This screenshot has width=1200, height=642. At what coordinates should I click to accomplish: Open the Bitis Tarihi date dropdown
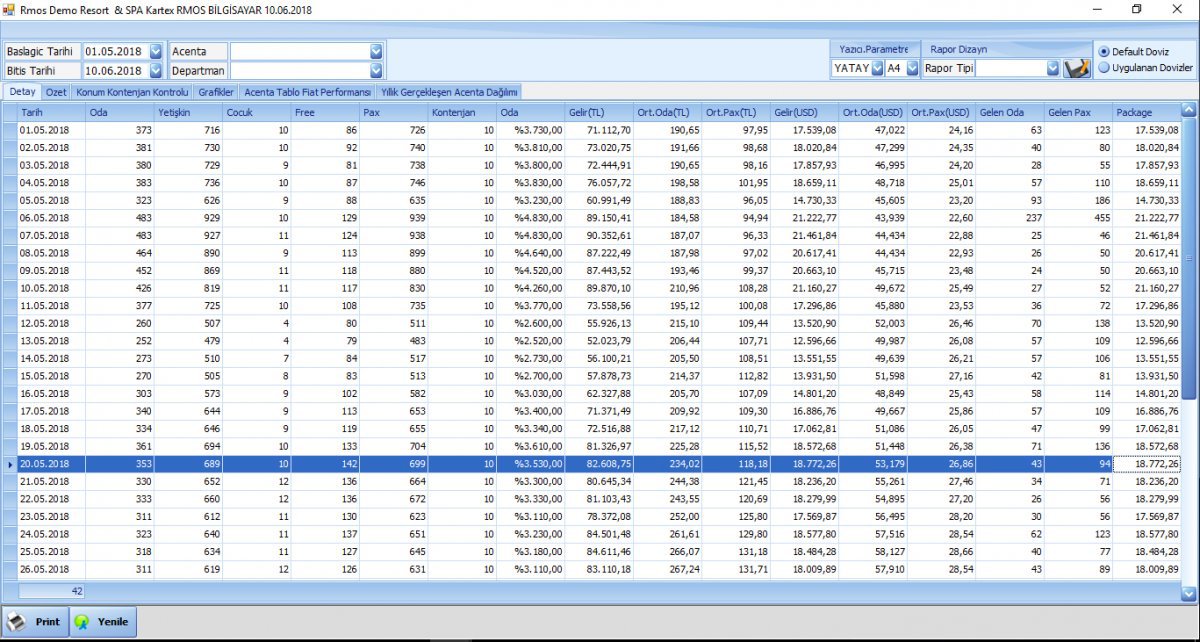pyautogui.click(x=156, y=71)
